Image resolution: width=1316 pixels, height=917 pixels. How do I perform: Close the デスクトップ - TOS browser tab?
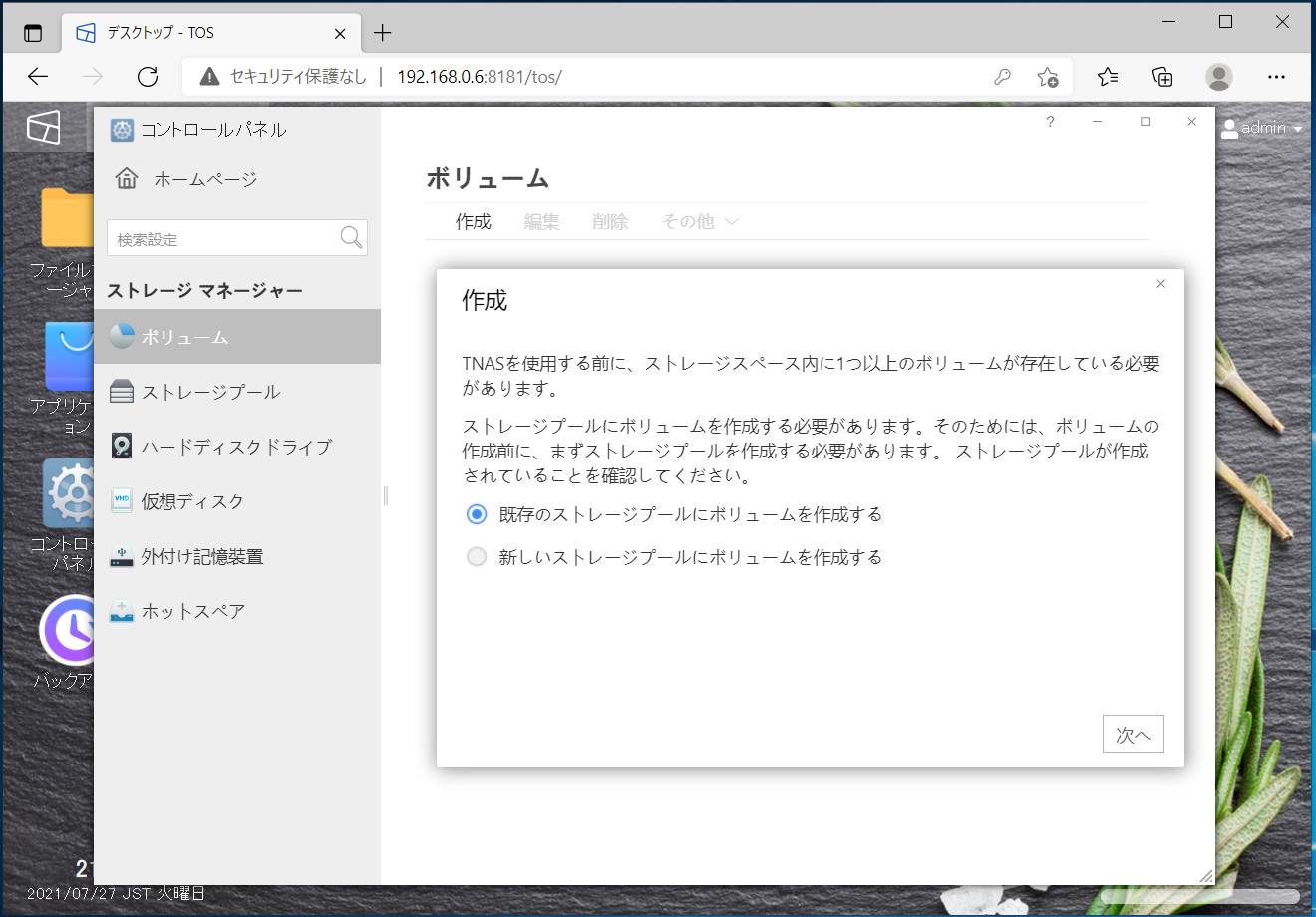[339, 33]
